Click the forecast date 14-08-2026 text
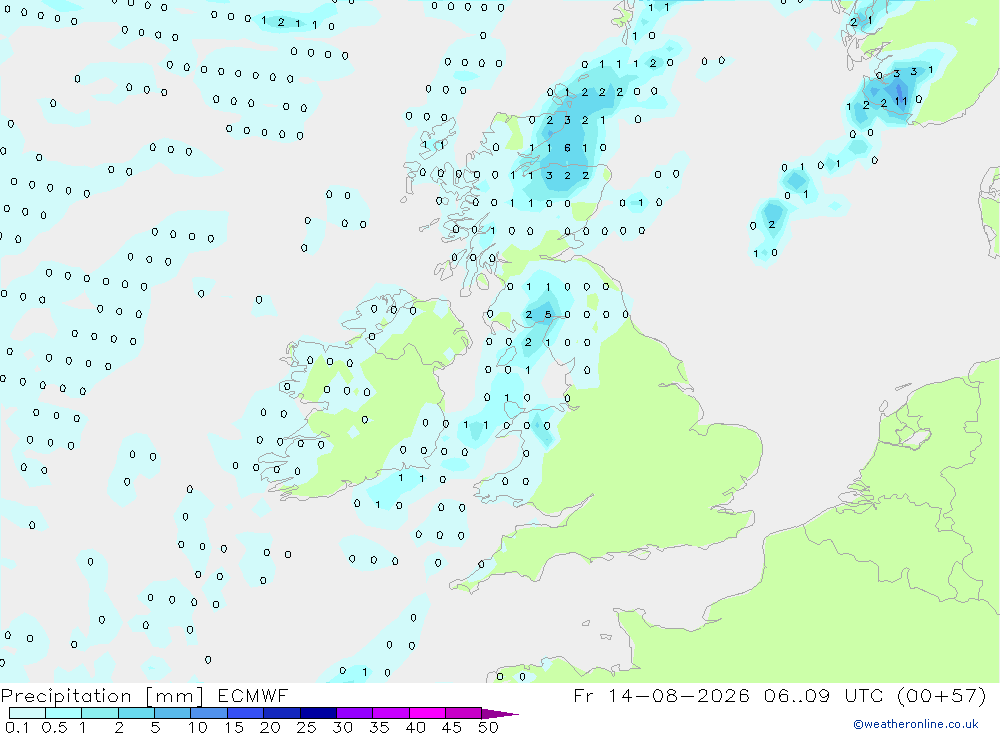Screen dimensions: 1000x733 point(679,696)
